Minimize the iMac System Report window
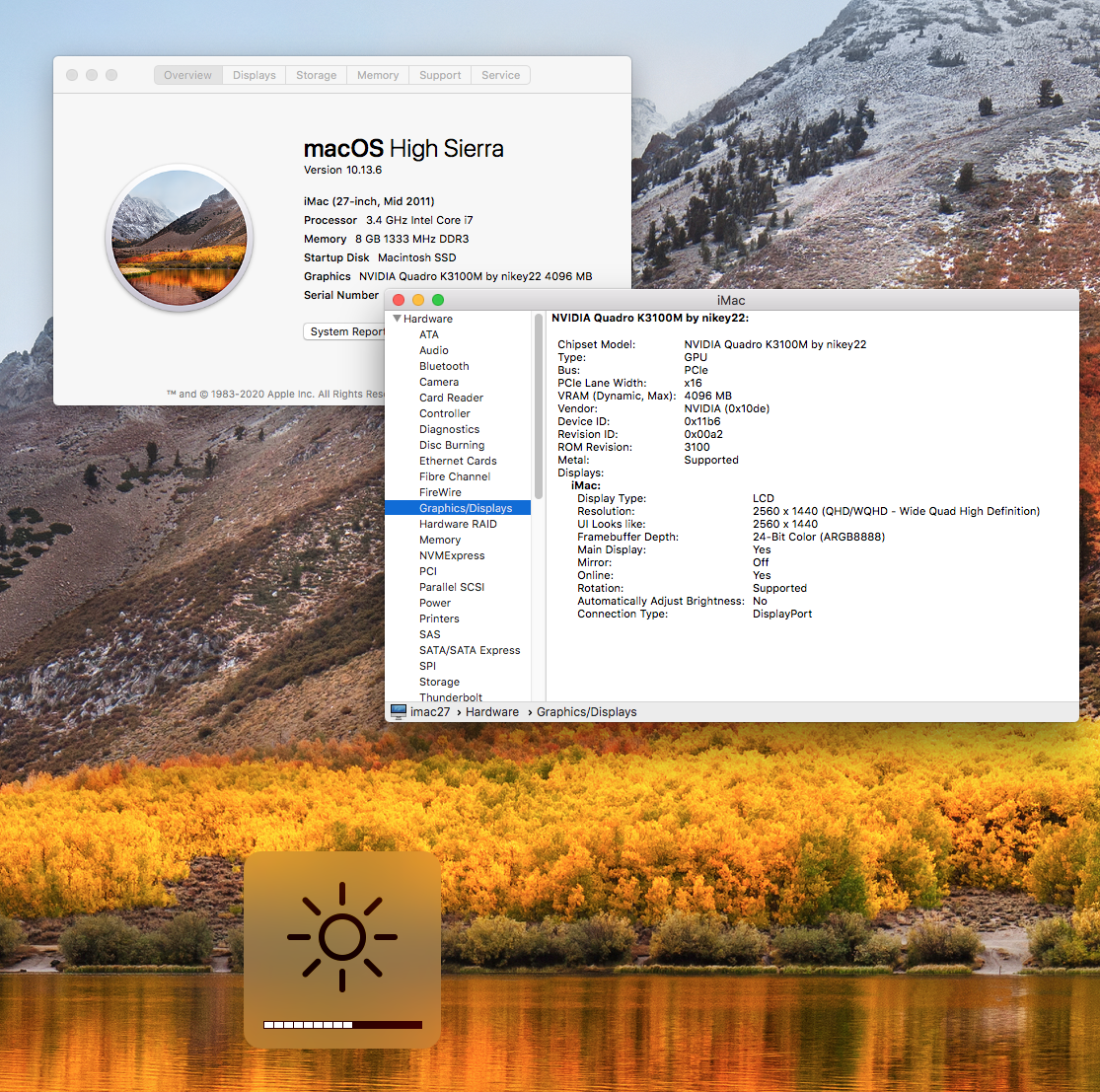Viewport: 1100px width, 1092px height. click(418, 300)
